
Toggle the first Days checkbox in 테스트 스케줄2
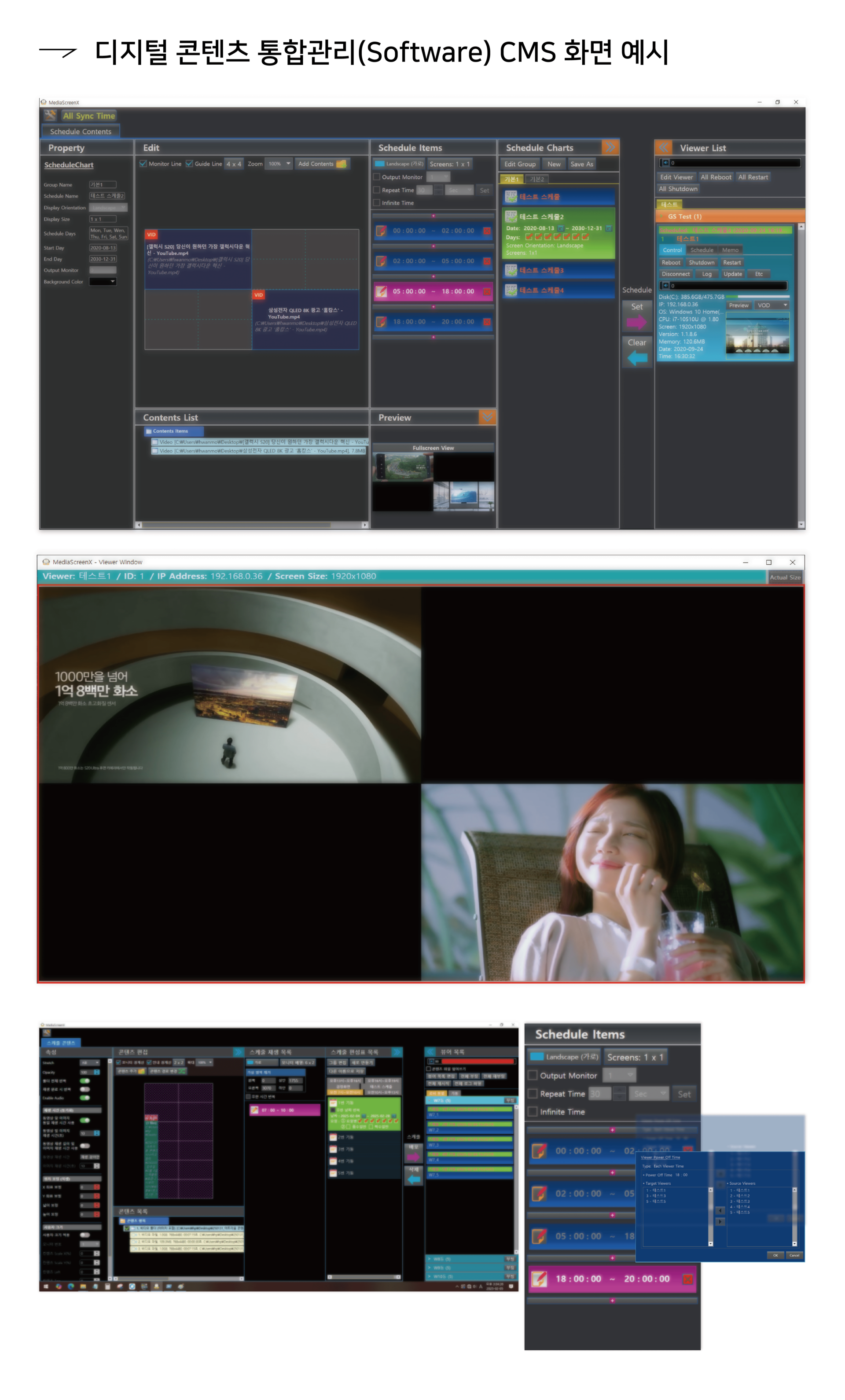coord(529,237)
